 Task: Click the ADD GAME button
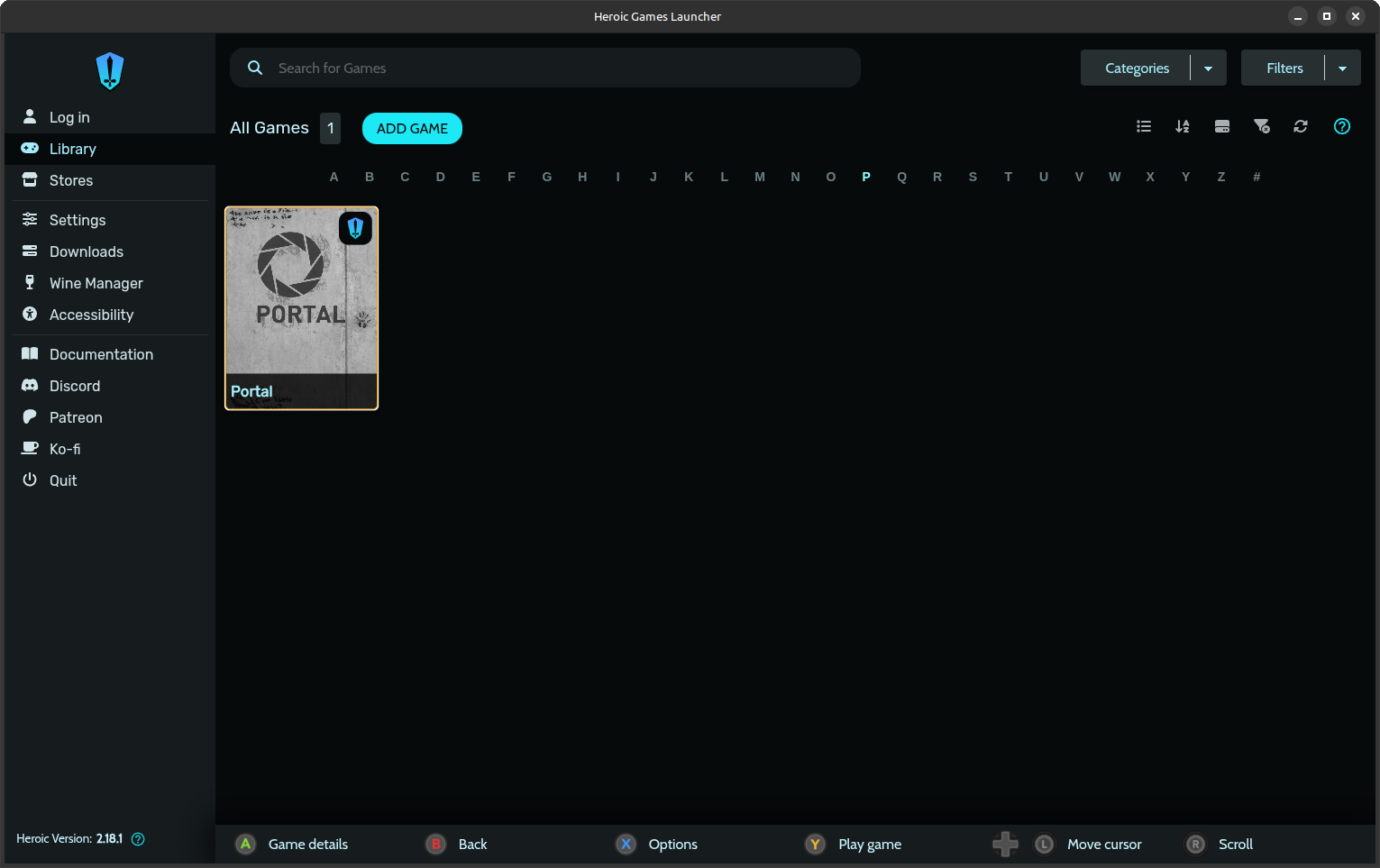[x=412, y=128]
